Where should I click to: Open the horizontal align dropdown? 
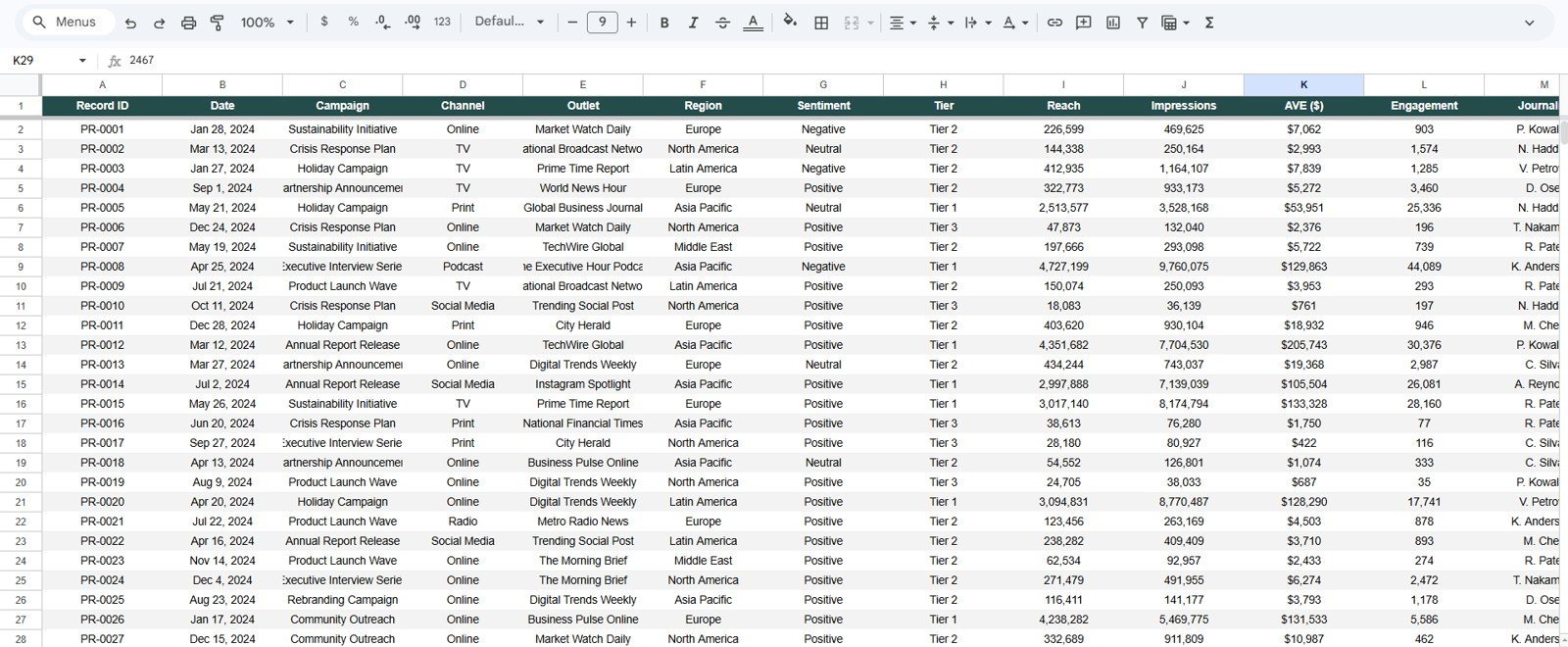point(902,23)
